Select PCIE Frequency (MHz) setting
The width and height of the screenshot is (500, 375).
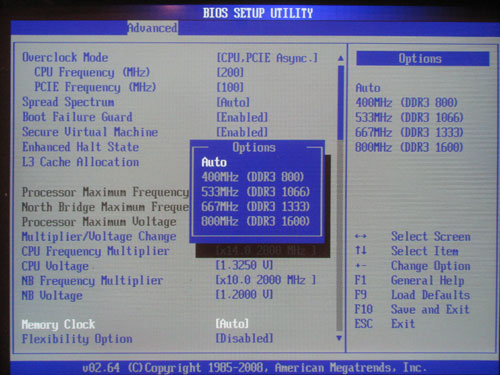pyautogui.click(x=95, y=87)
